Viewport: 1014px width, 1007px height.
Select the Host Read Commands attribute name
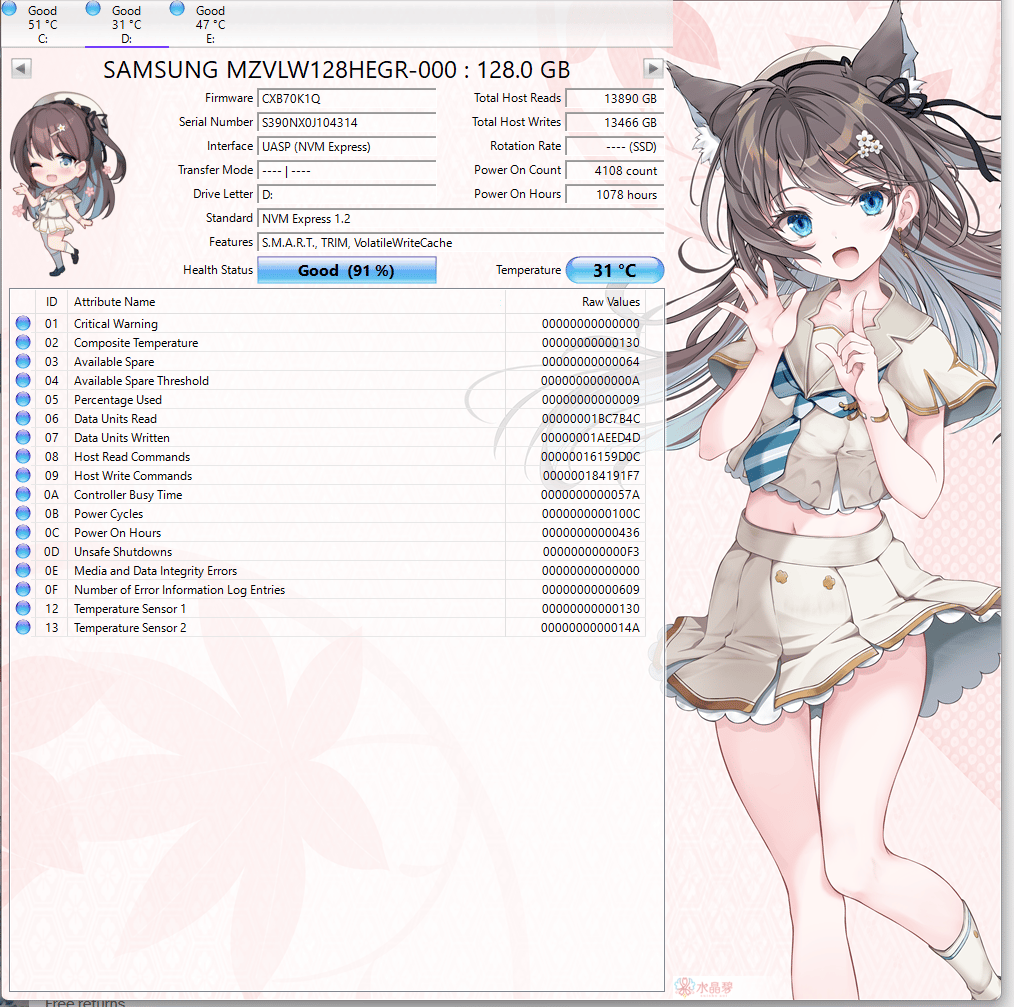tap(132, 457)
